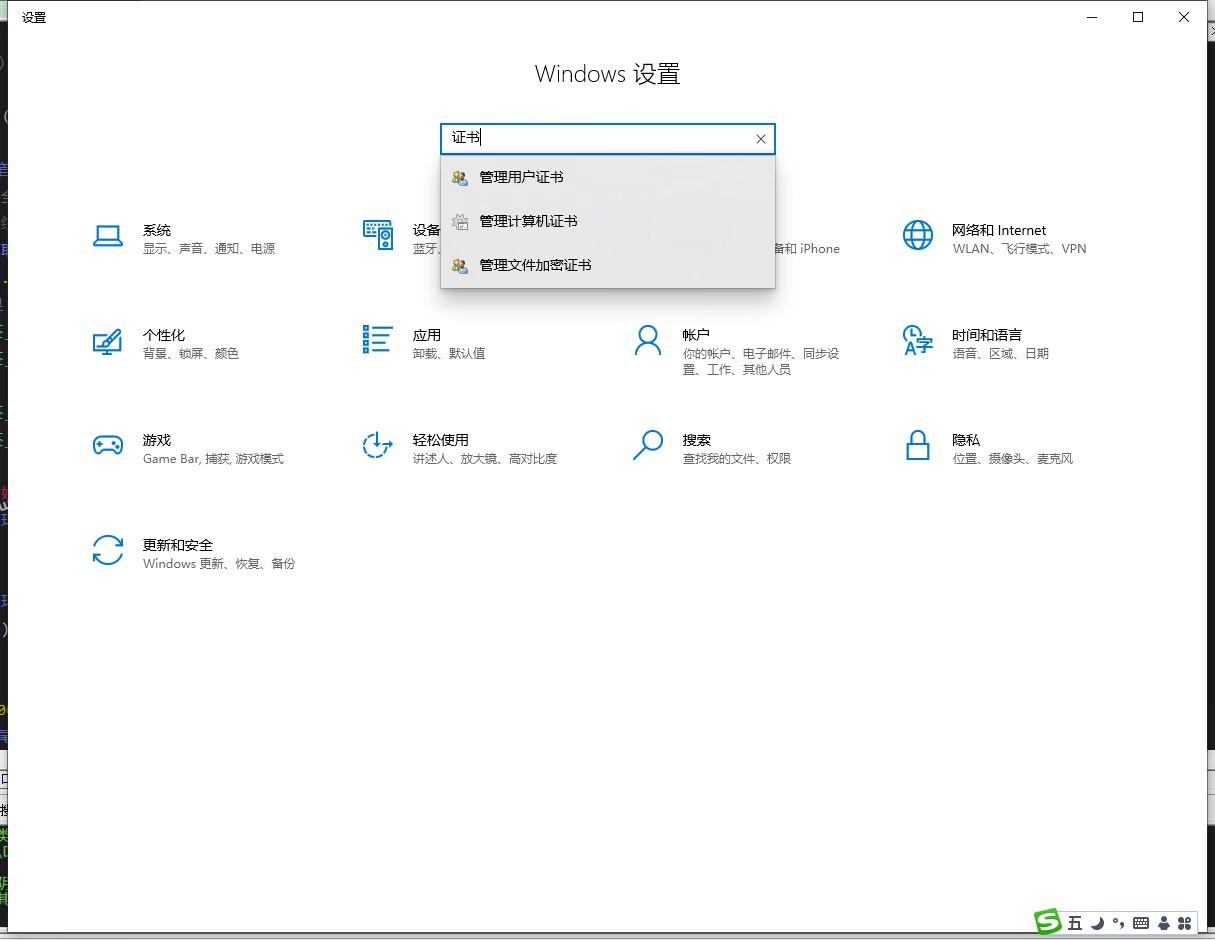Open the 游戏 controller icon

pos(108,446)
